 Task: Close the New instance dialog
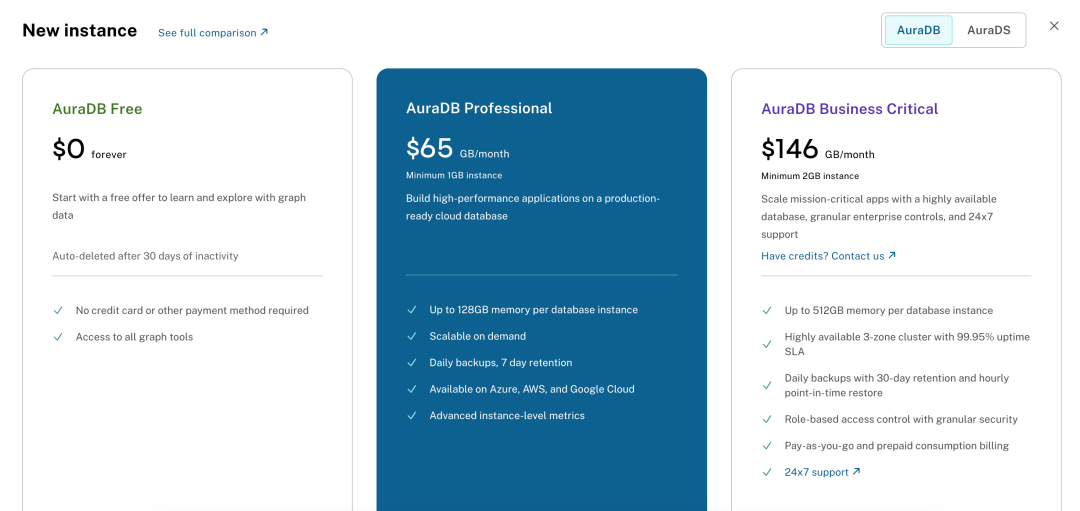(x=1054, y=26)
